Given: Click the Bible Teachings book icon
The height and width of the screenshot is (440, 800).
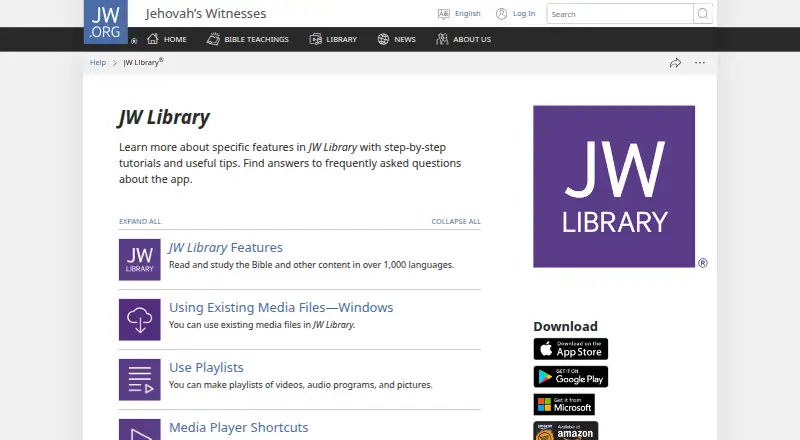Looking at the screenshot, I should click(213, 39).
